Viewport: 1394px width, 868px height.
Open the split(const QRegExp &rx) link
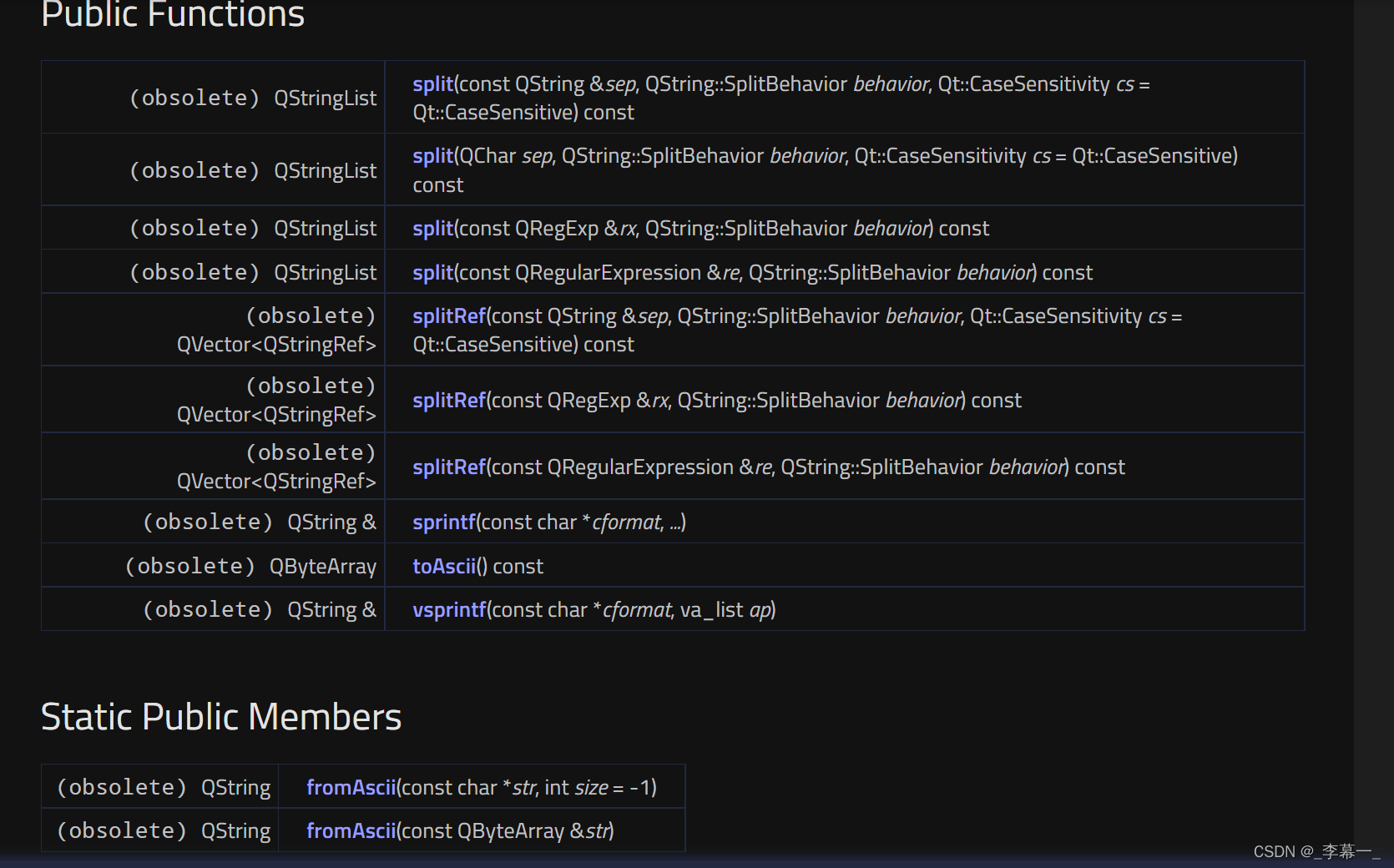tap(432, 229)
